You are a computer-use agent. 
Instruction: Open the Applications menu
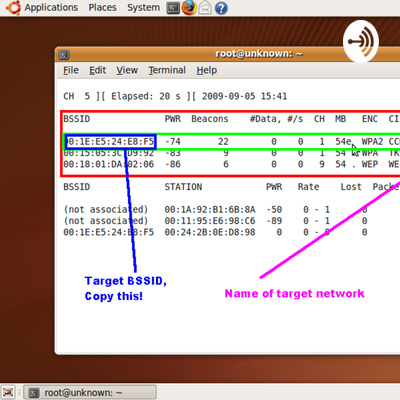point(51,7)
